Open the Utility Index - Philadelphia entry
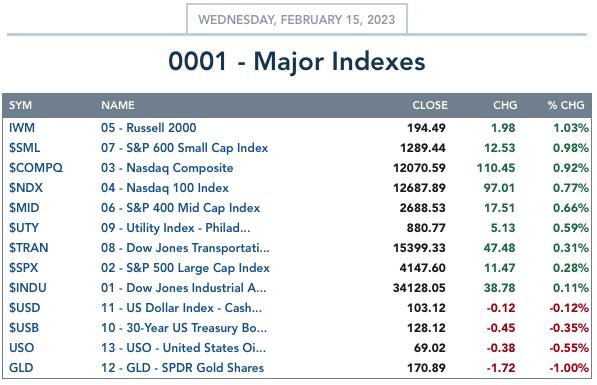This screenshot has width=597, height=385. (176, 228)
